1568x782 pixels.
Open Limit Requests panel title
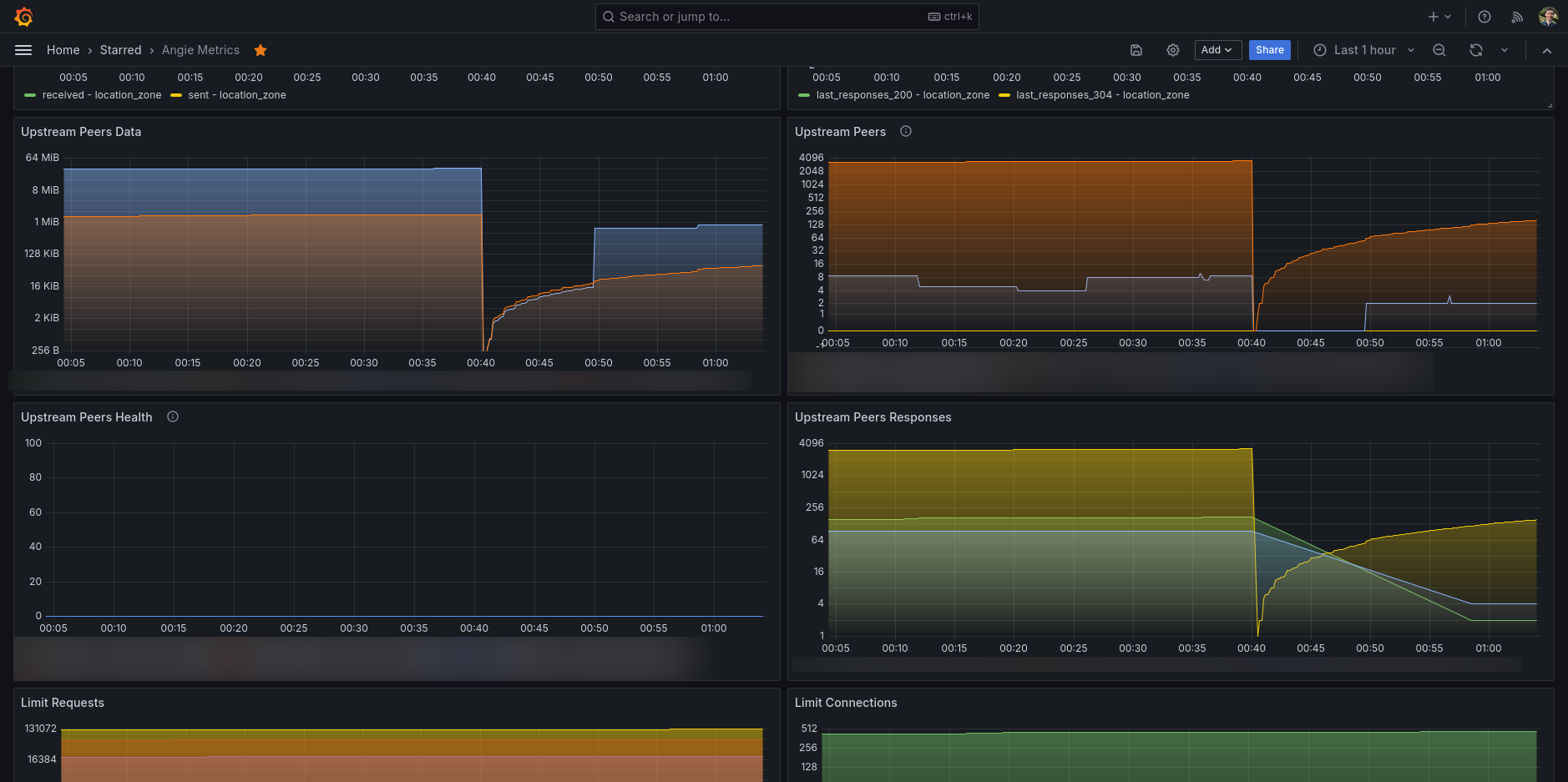pyautogui.click(x=63, y=703)
